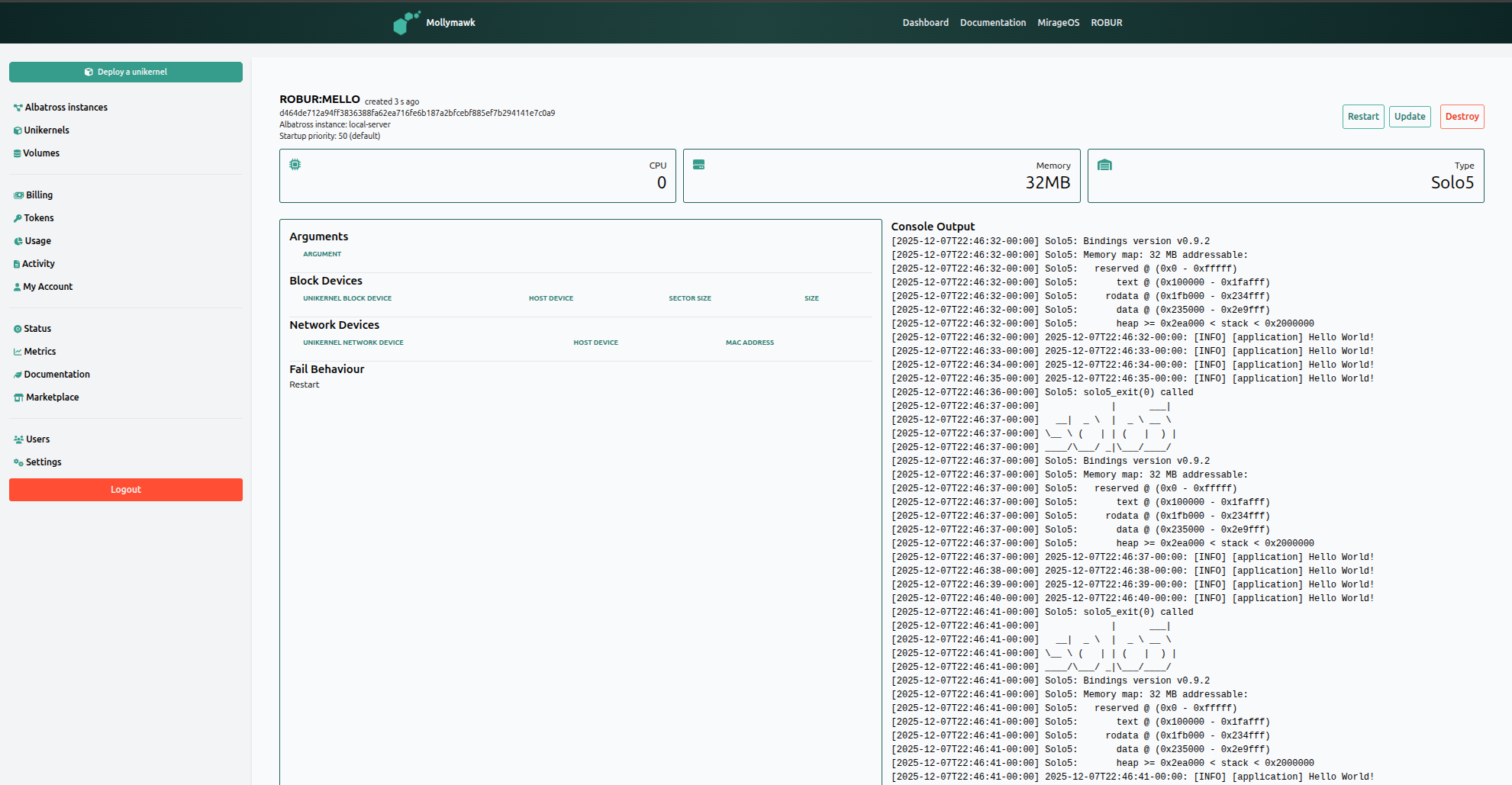Select the CPU chip icon on the CPU card
1512x785 pixels.
(295, 163)
